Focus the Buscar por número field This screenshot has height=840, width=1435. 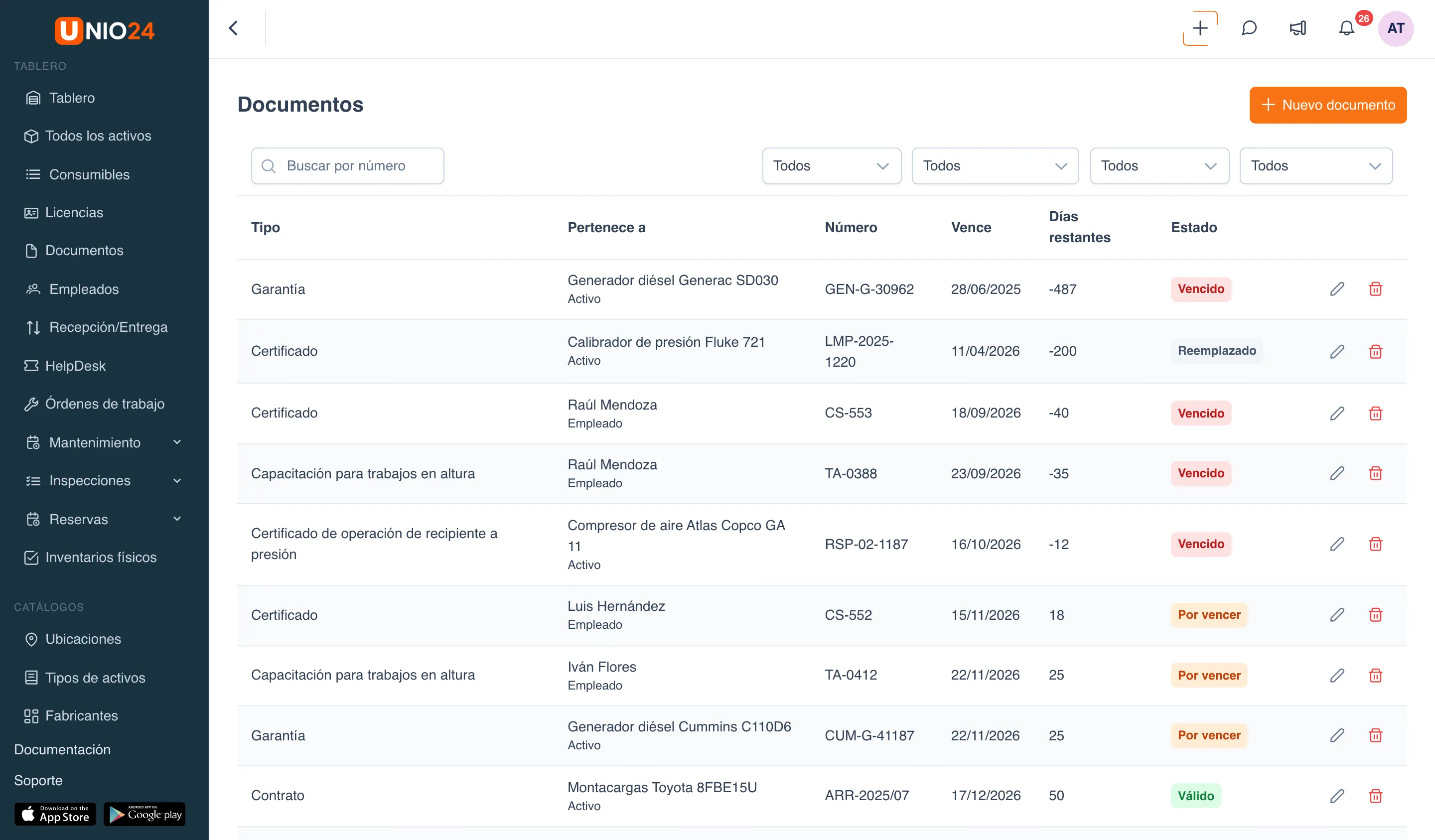coord(347,166)
